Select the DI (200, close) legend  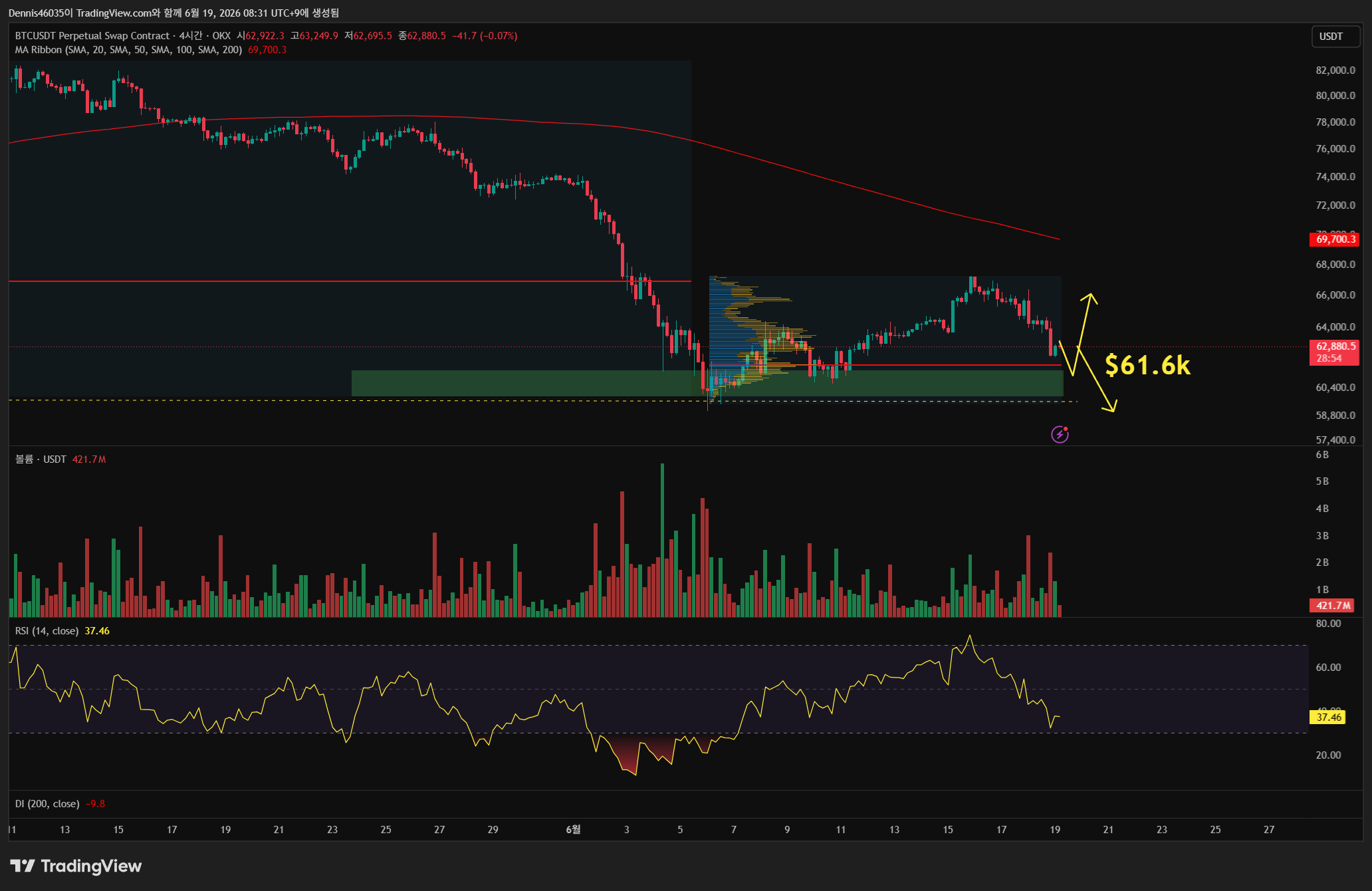47,804
